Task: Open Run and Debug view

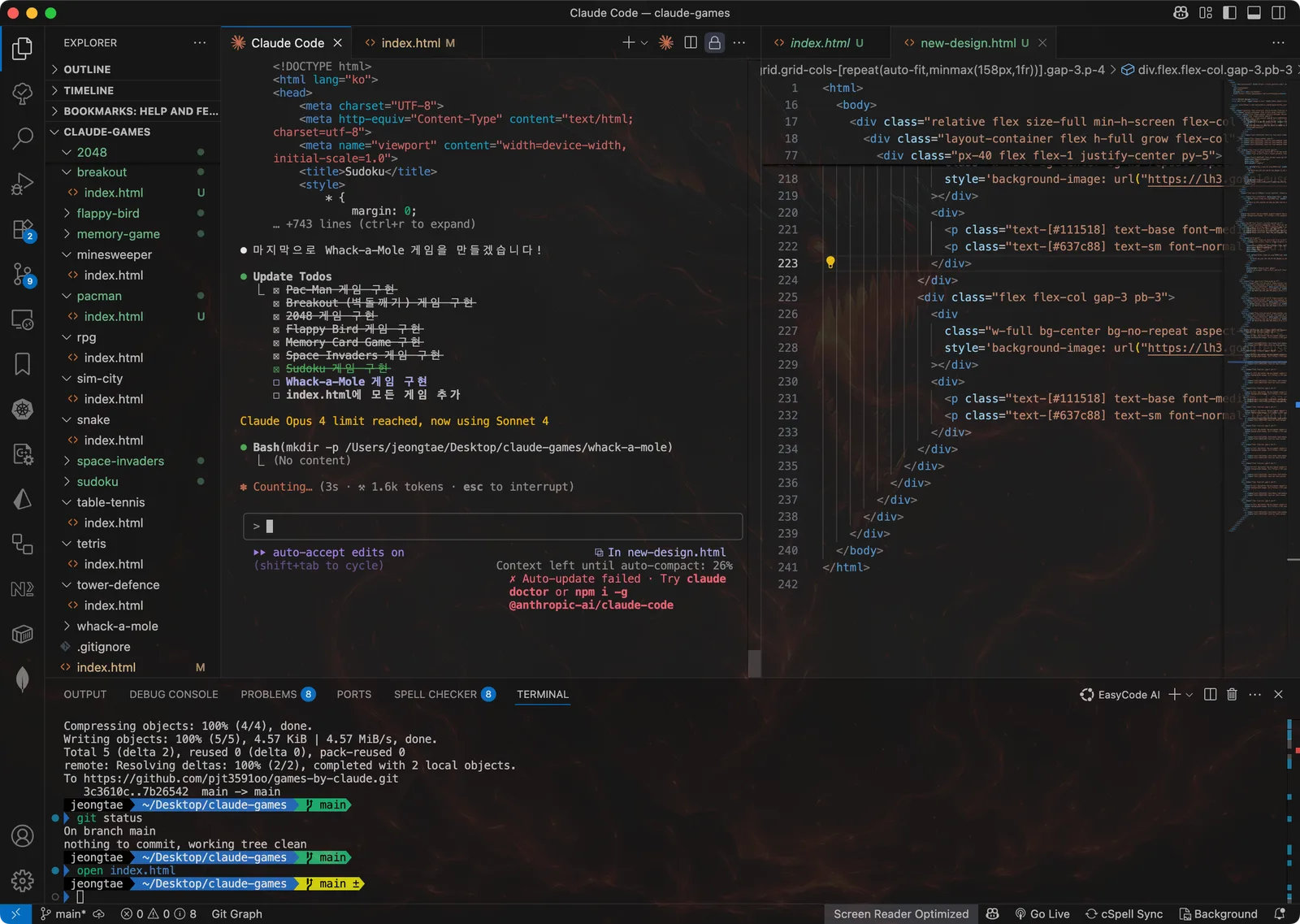Action: (x=23, y=184)
